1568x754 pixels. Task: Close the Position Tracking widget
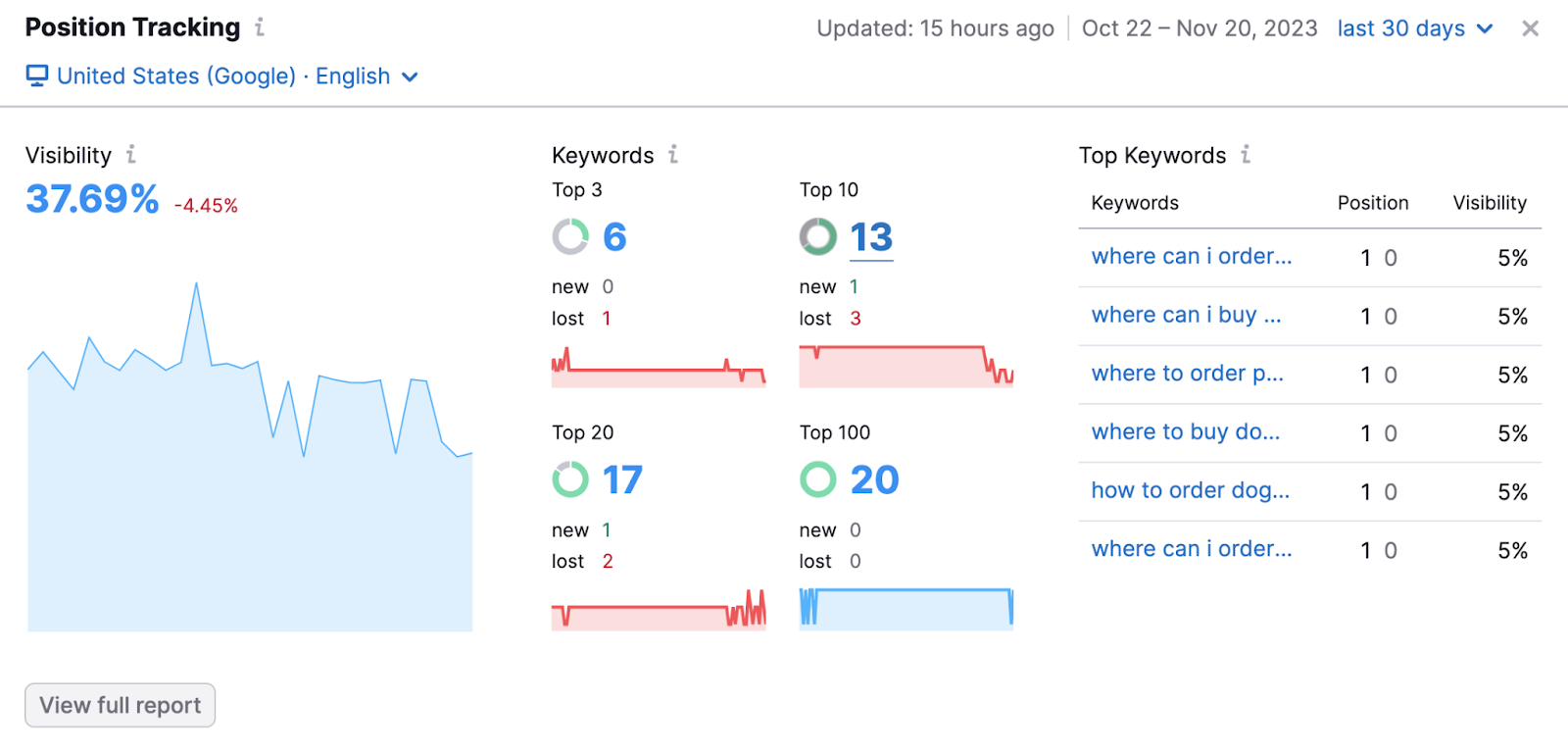click(1530, 28)
